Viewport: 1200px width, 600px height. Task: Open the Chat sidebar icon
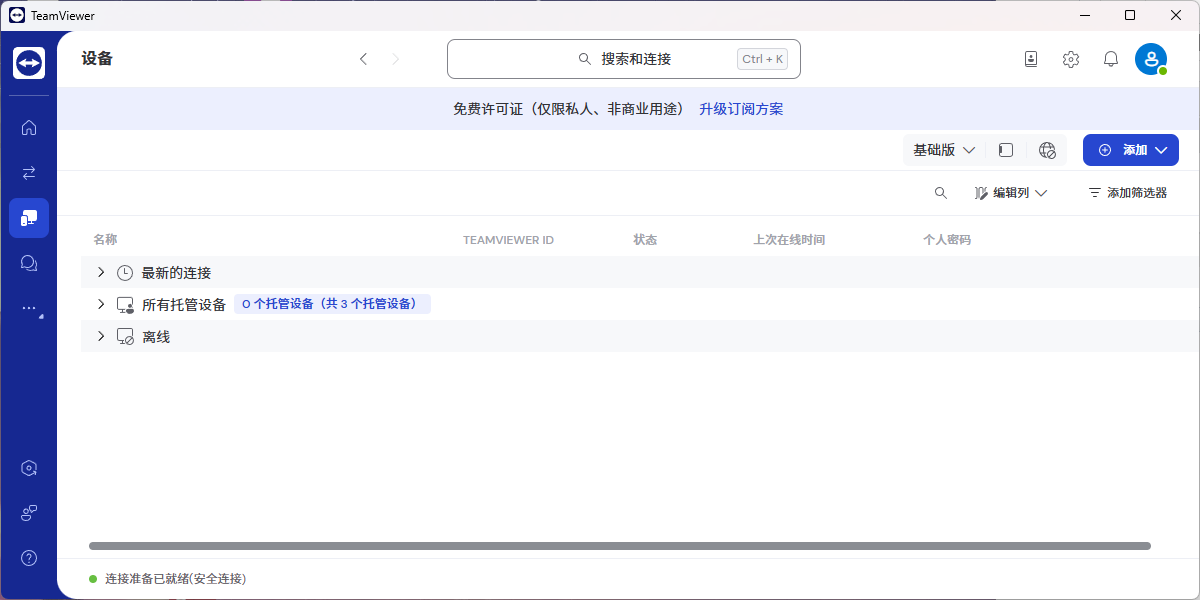click(29, 263)
